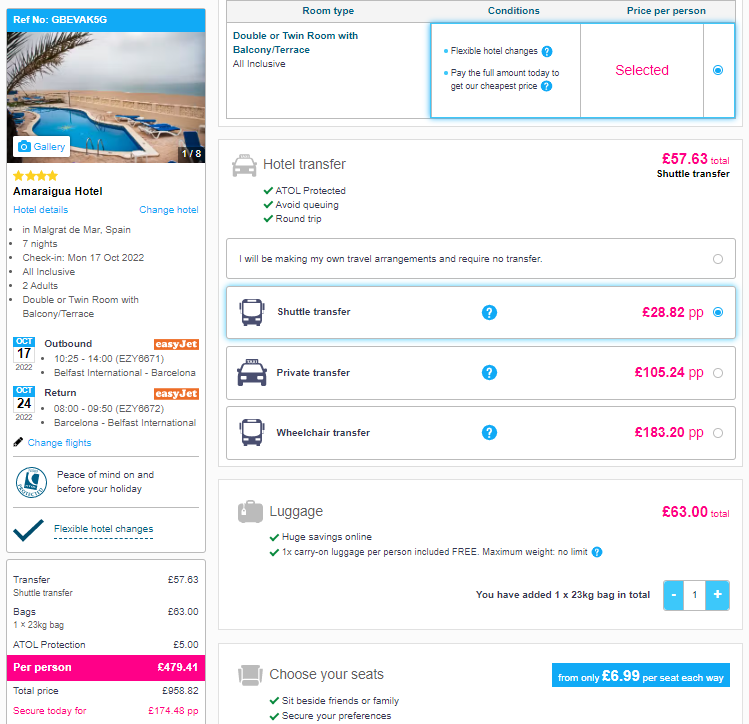749x724 pixels.
Task: Open help for Flexible hotel changes condition
Action: pos(547,51)
